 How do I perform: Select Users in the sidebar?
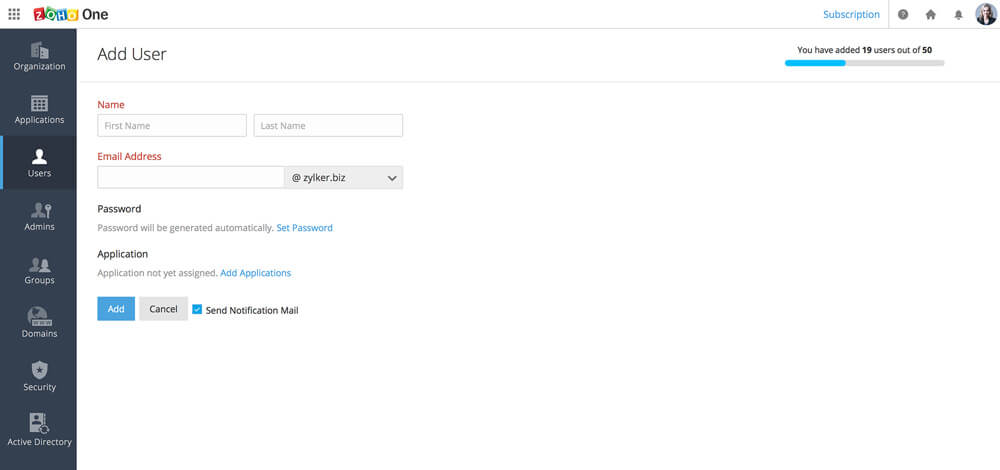(x=39, y=163)
